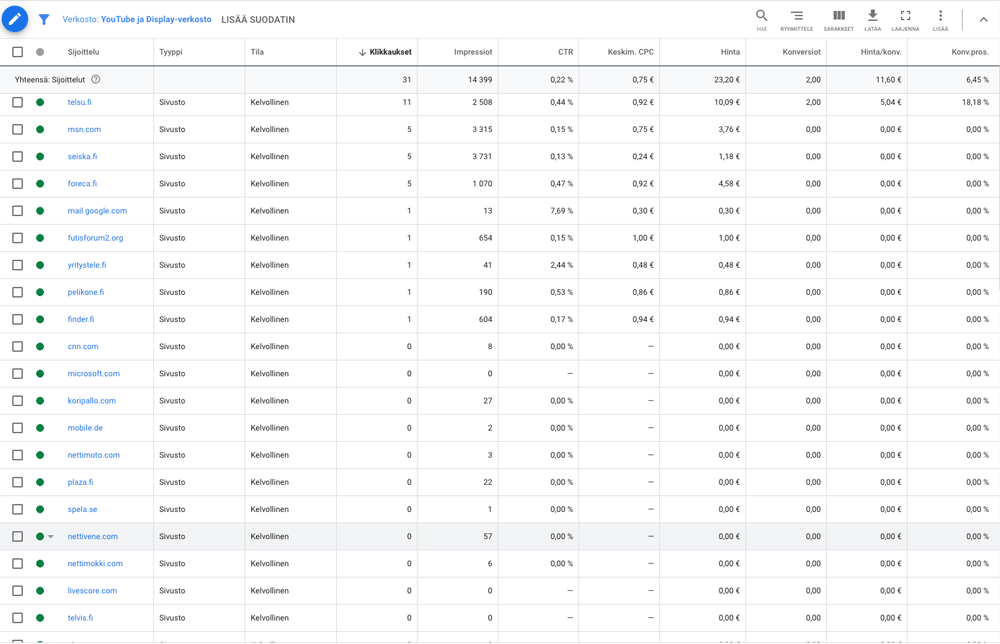
Task: Open the Sarakkeet columns icon
Action: (839, 19)
